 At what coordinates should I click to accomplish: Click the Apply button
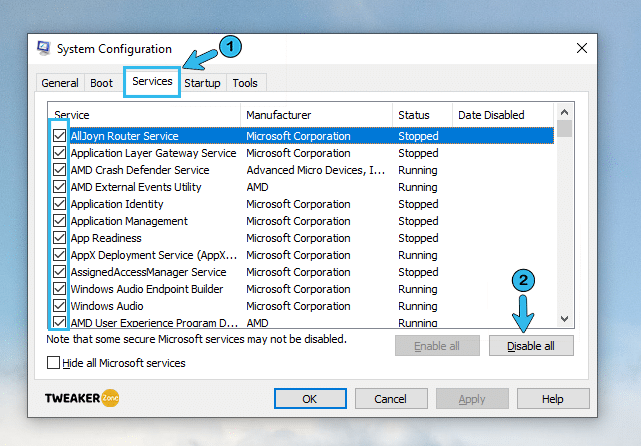472,399
